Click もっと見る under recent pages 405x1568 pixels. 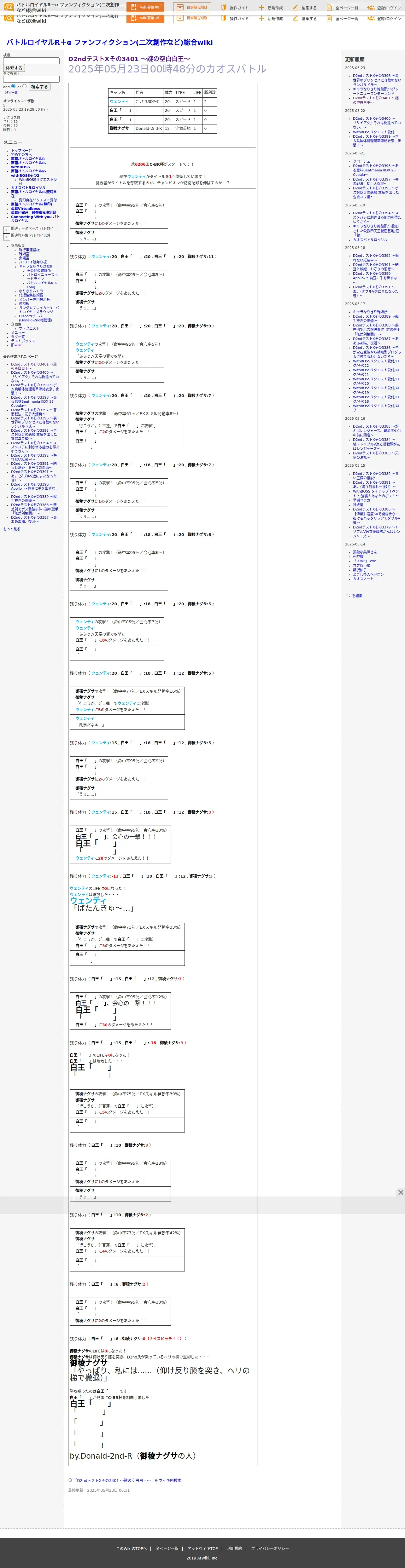(12, 529)
